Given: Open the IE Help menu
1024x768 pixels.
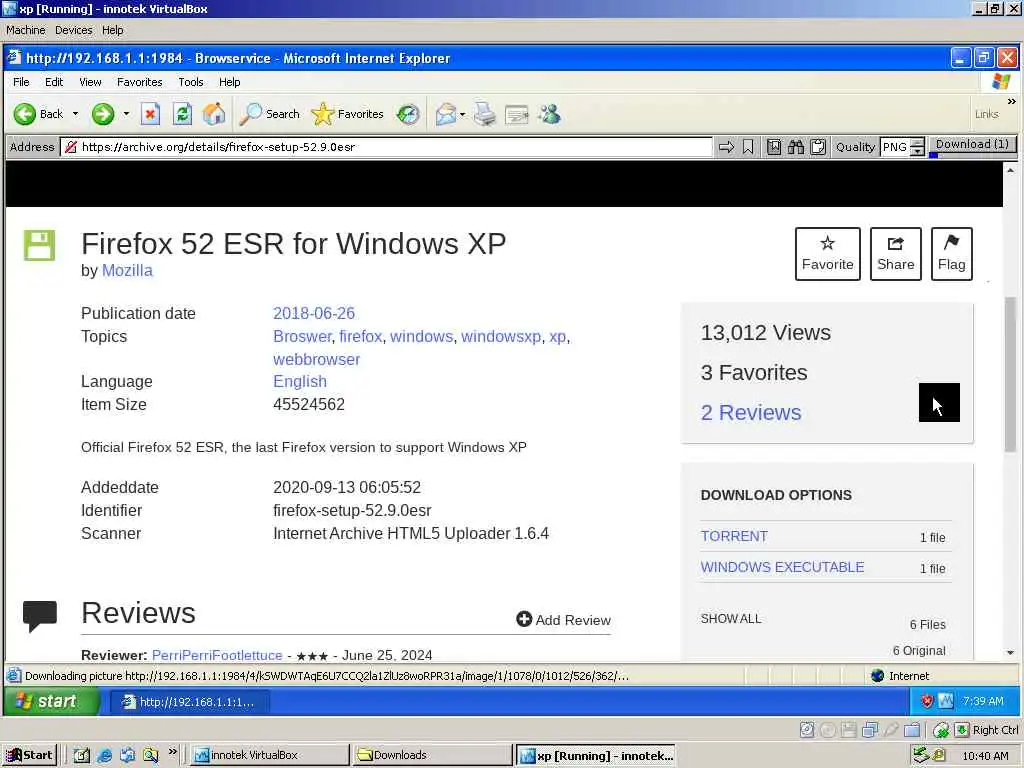Looking at the screenshot, I should tap(229, 82).
